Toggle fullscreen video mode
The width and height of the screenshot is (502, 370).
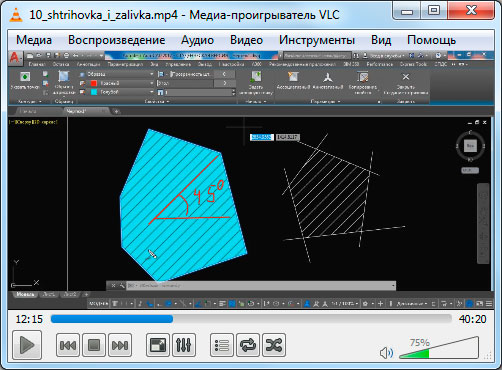(x=158, y=345)
